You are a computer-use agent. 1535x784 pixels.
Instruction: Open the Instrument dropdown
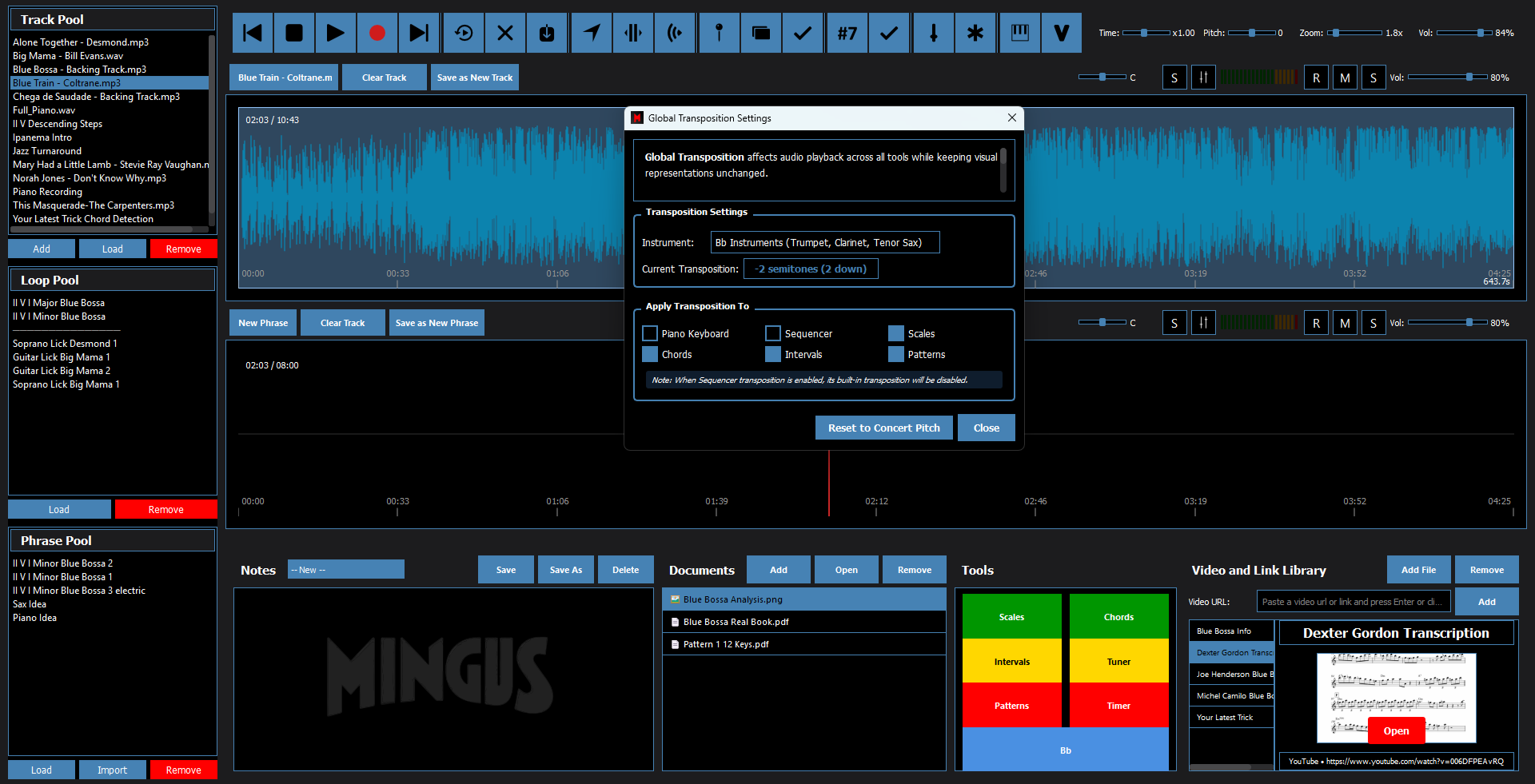(824, 242)
